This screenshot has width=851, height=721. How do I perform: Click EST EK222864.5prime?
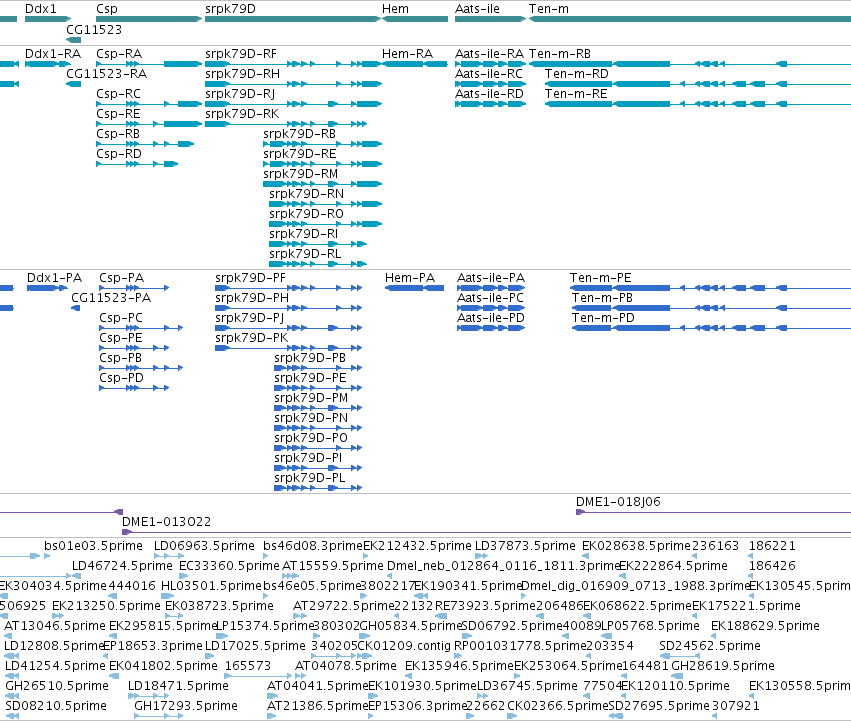(x=673, y=566)
